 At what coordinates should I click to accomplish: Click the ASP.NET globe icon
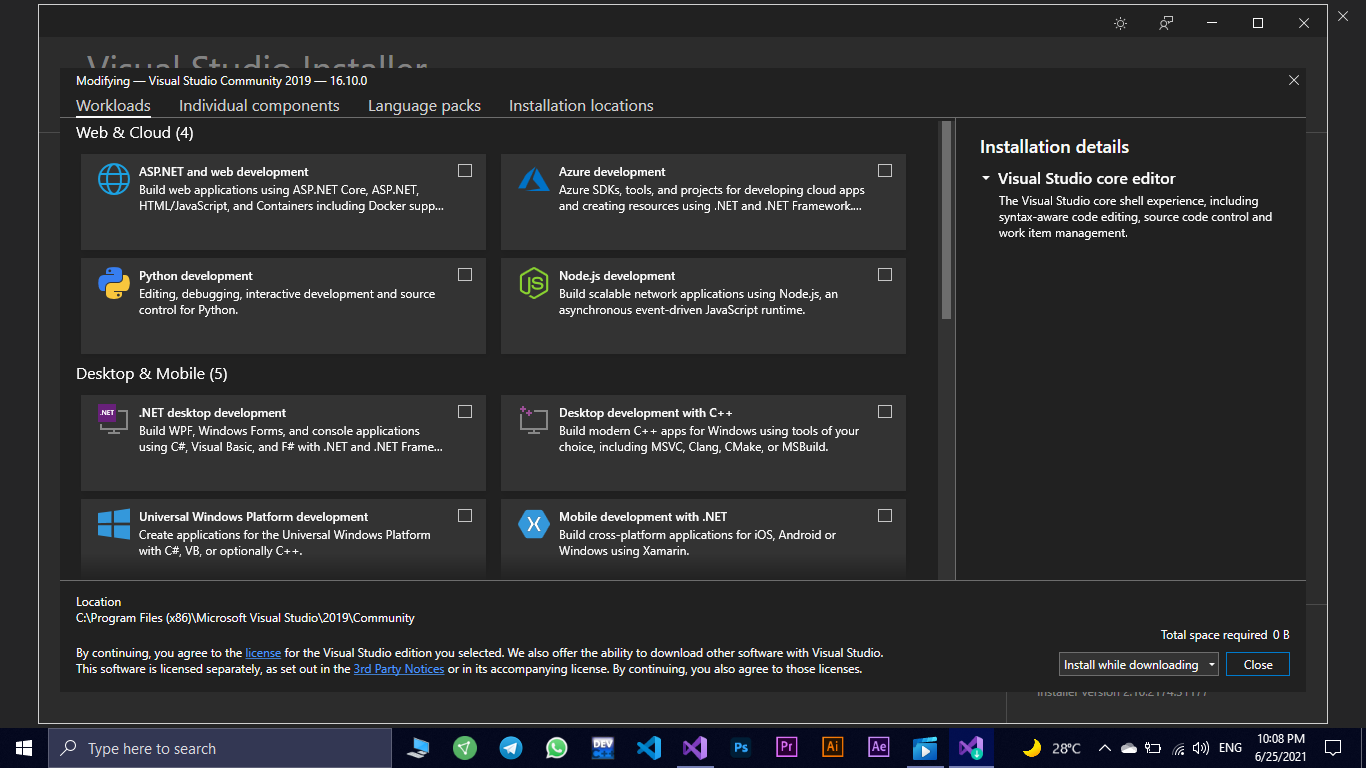pyautogui.click(x=114, y=179)
